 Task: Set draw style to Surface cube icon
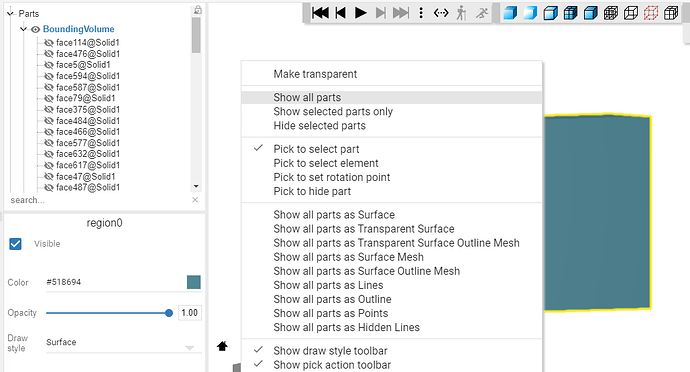point(510,13)
